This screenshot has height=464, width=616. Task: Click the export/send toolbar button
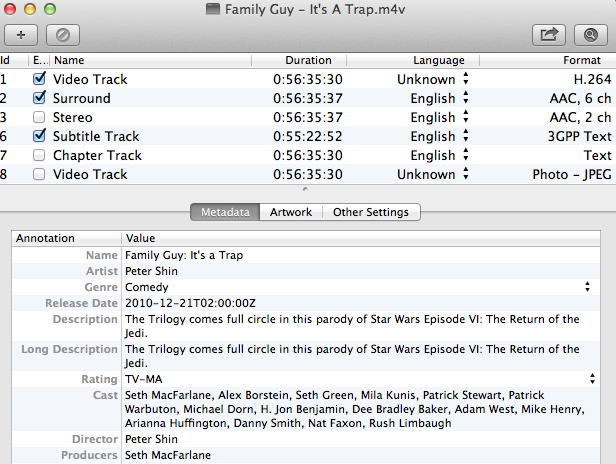[549, 35]
